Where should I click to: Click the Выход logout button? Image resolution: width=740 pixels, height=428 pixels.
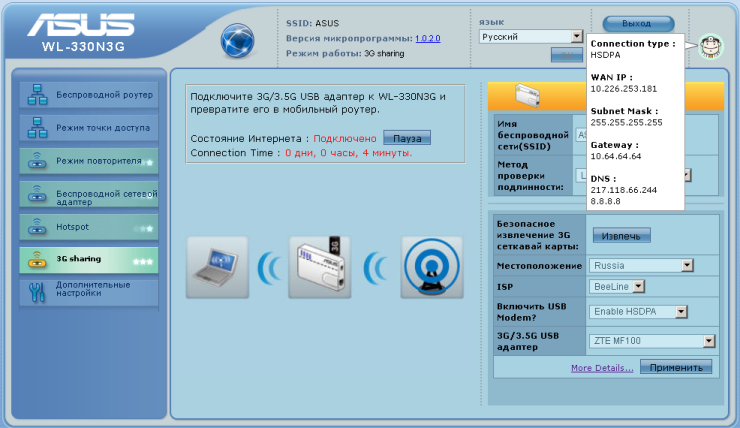click(x=638, y=23)
